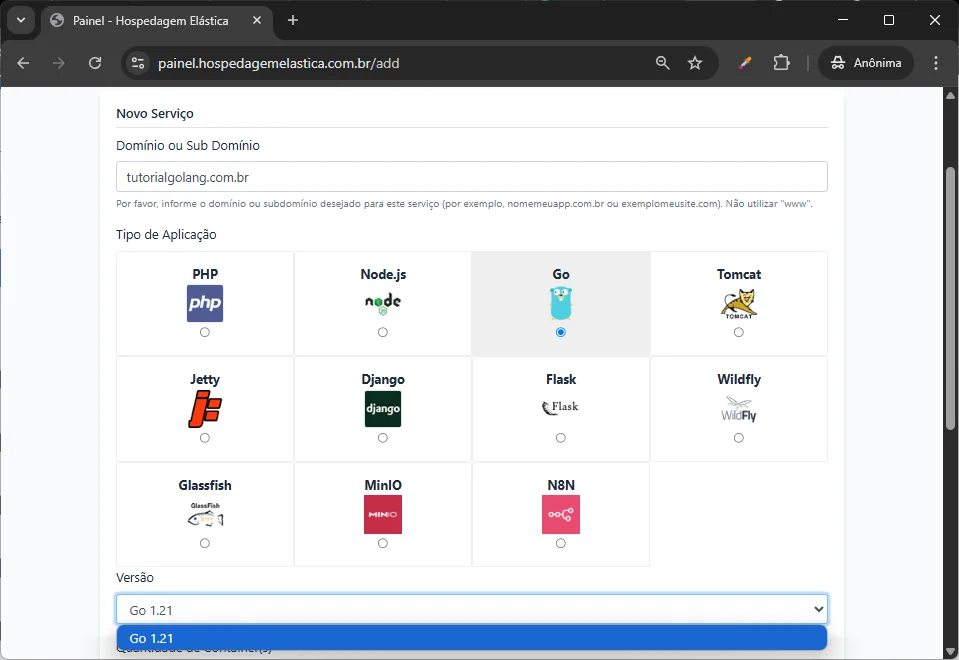959x660 pixels.
Task: Select the Go radio button
Action: click(x=561, y=332)
